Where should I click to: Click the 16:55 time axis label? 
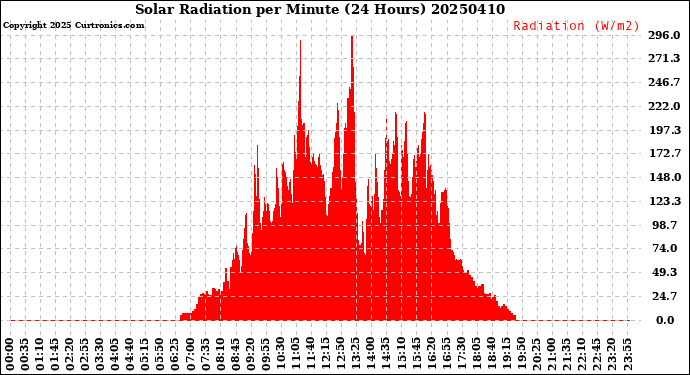pyautogui.click(x=447, y=355)
